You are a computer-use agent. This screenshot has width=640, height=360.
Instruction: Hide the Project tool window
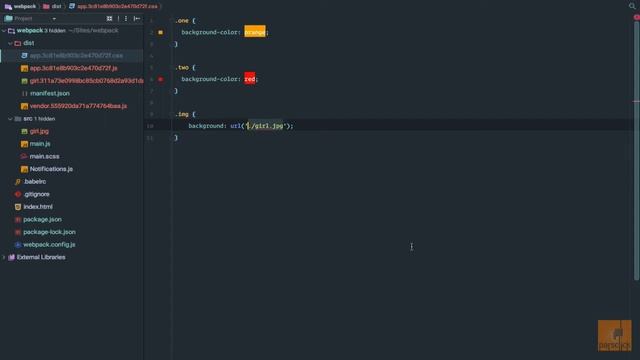(x=137, y=18)
